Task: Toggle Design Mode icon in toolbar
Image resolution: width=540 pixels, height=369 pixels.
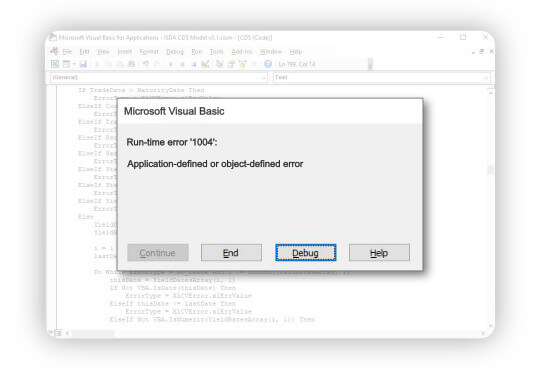Action: pos(205,64)
